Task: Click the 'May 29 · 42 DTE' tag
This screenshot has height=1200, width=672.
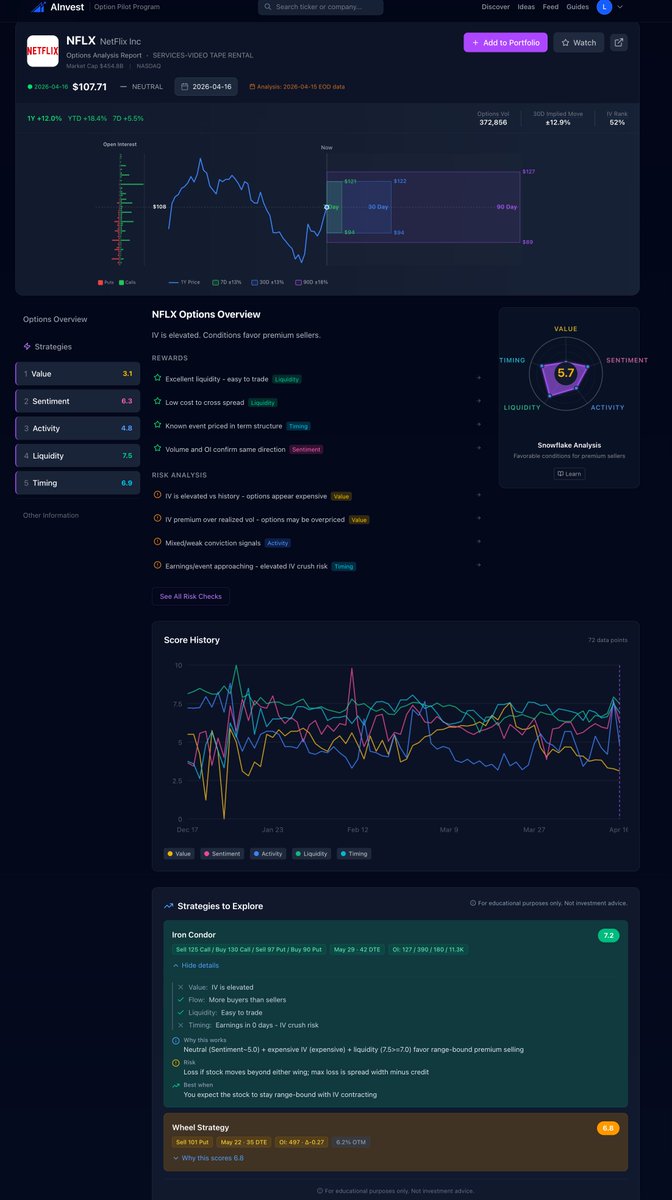Action: (355, 949)
